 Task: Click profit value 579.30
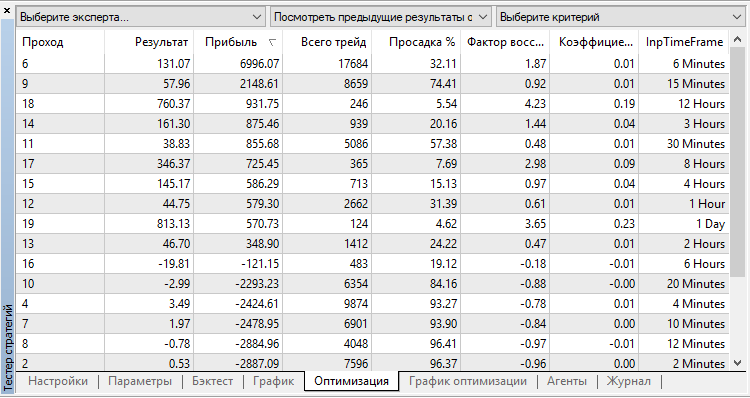pyautogui.click(x=264, y=204)
